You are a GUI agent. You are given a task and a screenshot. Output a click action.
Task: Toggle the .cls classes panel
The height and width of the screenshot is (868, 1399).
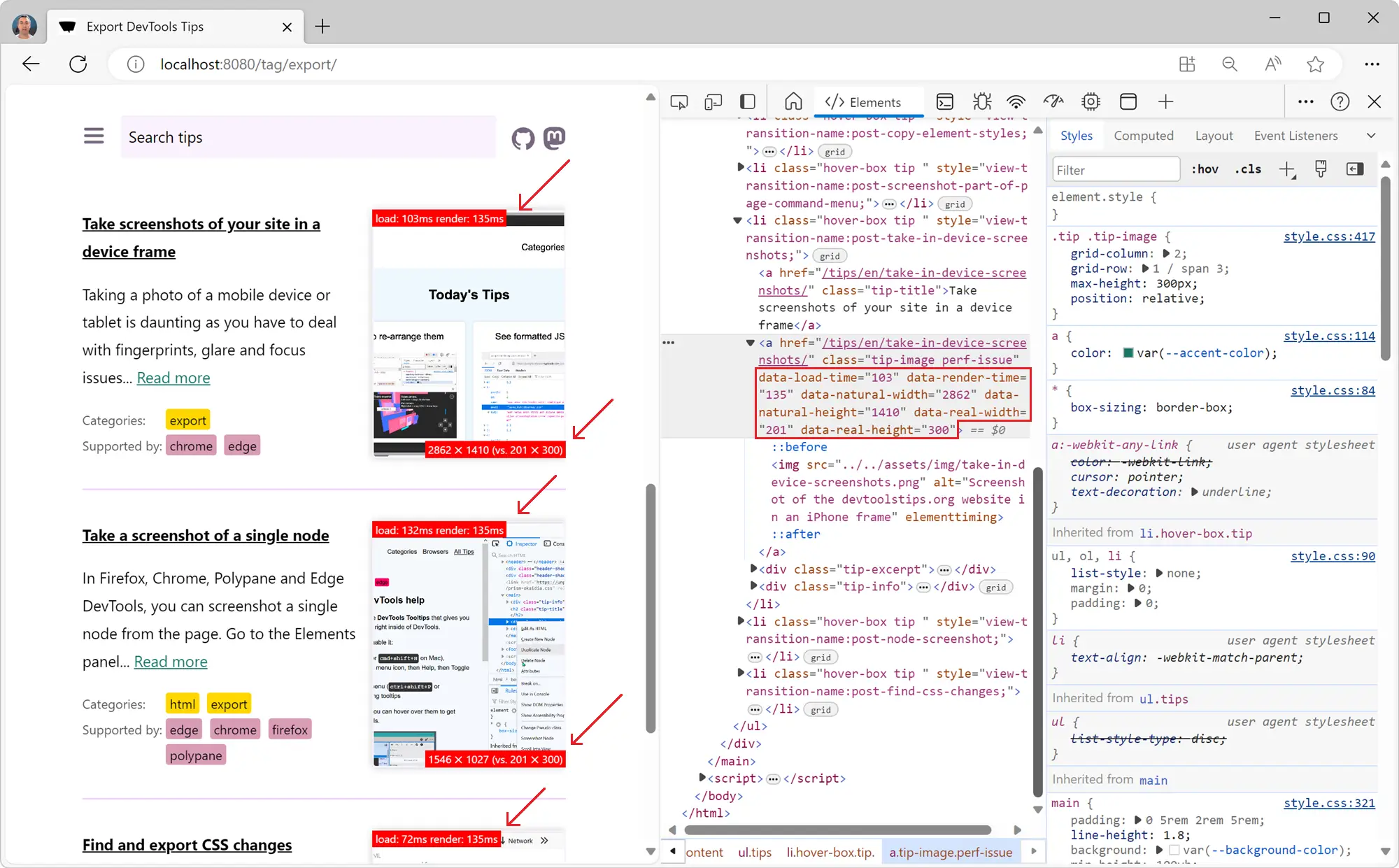tap(1248, 169)
